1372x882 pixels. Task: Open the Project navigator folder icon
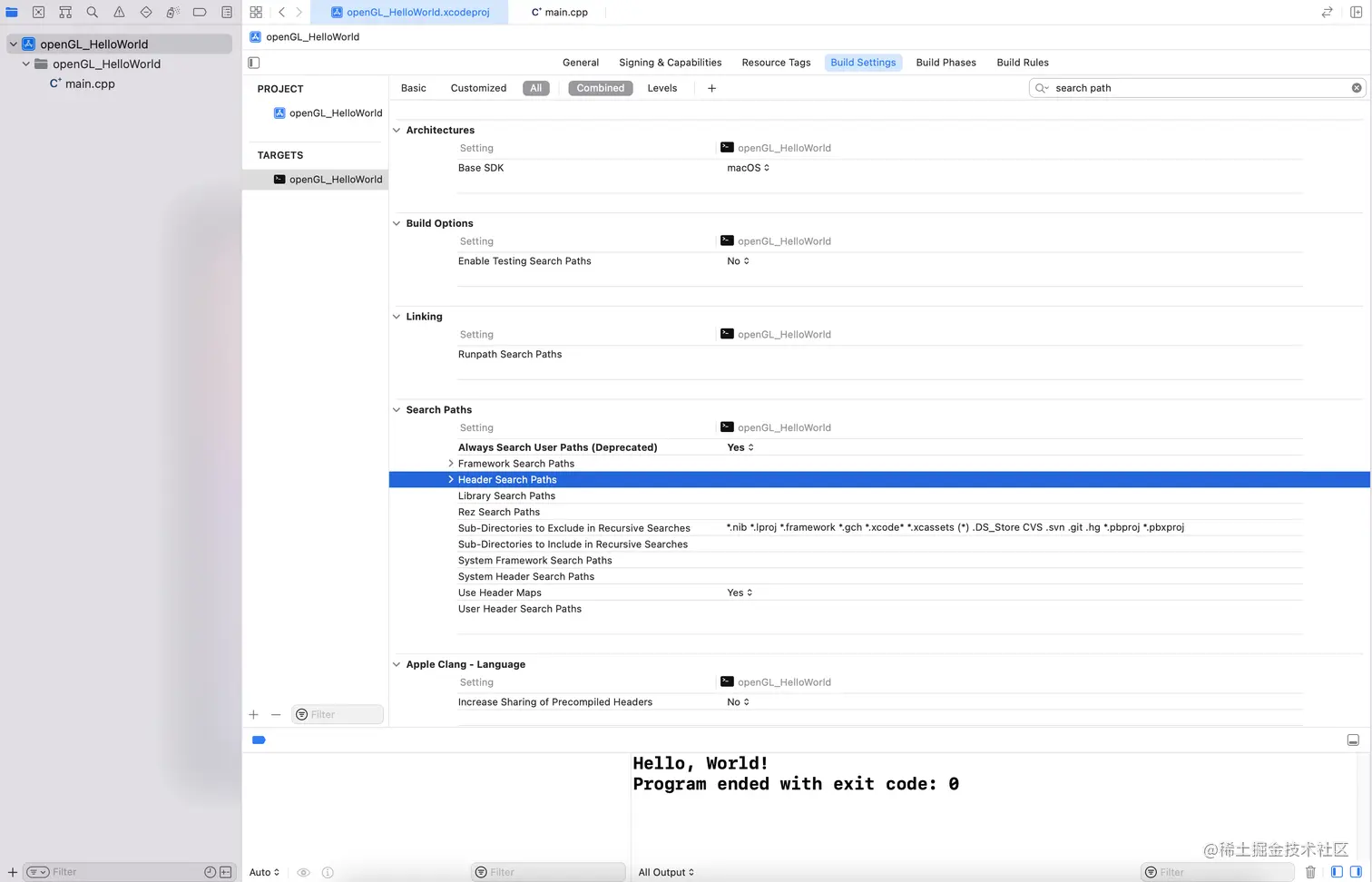(12, 13)
